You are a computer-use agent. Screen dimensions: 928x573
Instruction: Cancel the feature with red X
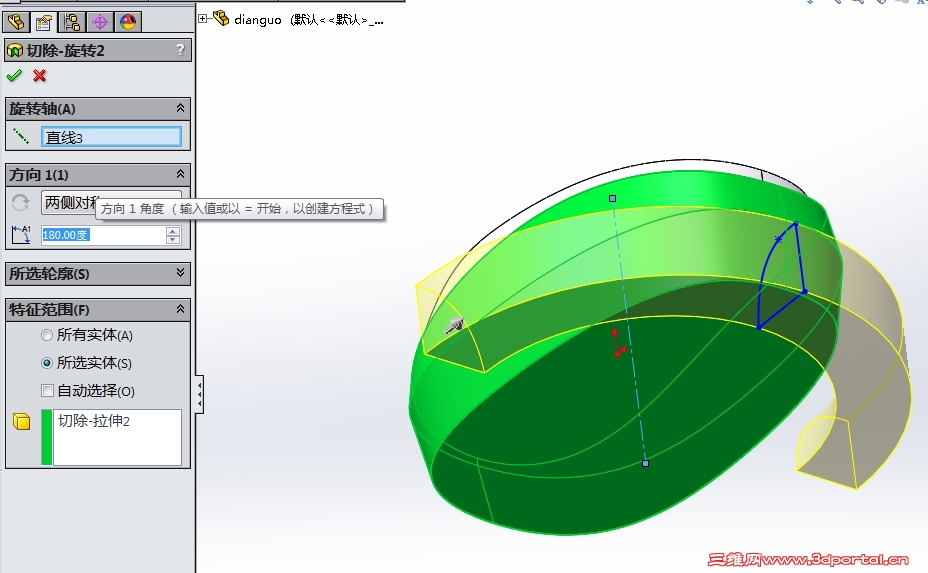(x=40, y=76)
